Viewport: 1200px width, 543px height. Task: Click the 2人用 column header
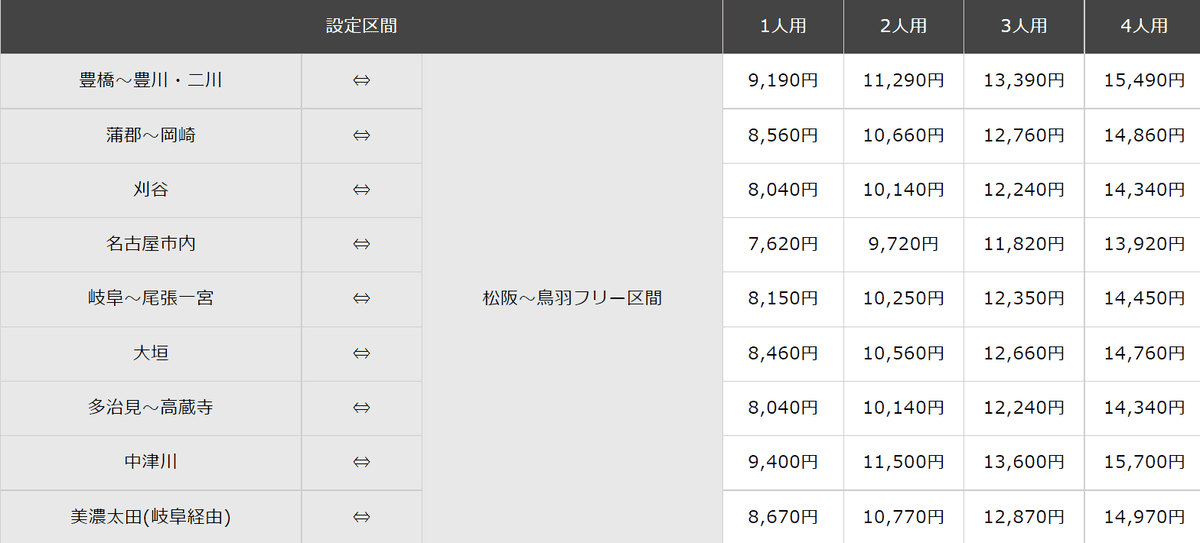click(x=903, y=27)
